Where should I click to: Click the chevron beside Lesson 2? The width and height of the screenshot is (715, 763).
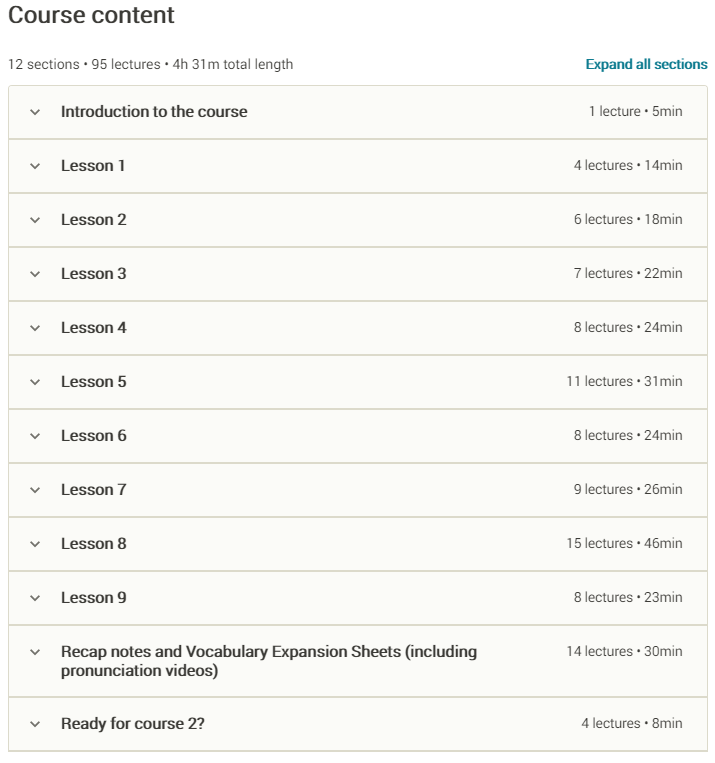(35, 220)
